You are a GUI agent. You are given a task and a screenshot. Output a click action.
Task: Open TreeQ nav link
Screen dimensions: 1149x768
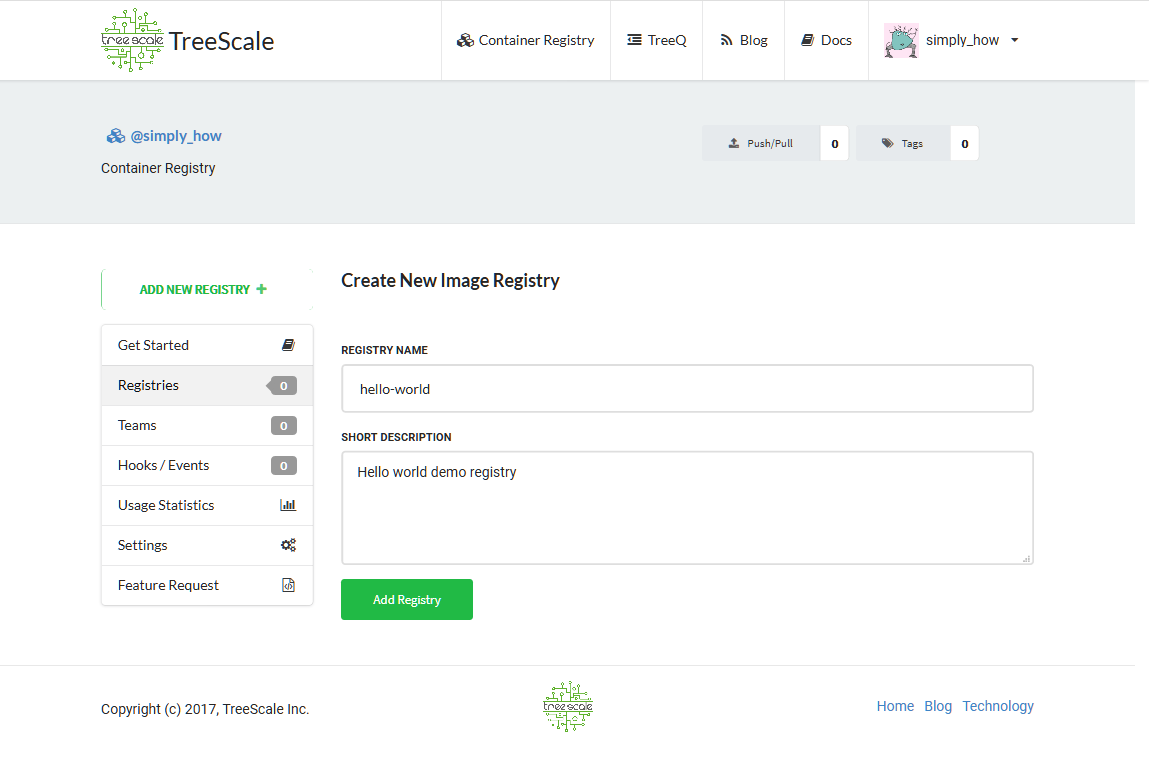pyautogui.click(x=657, y=40)
